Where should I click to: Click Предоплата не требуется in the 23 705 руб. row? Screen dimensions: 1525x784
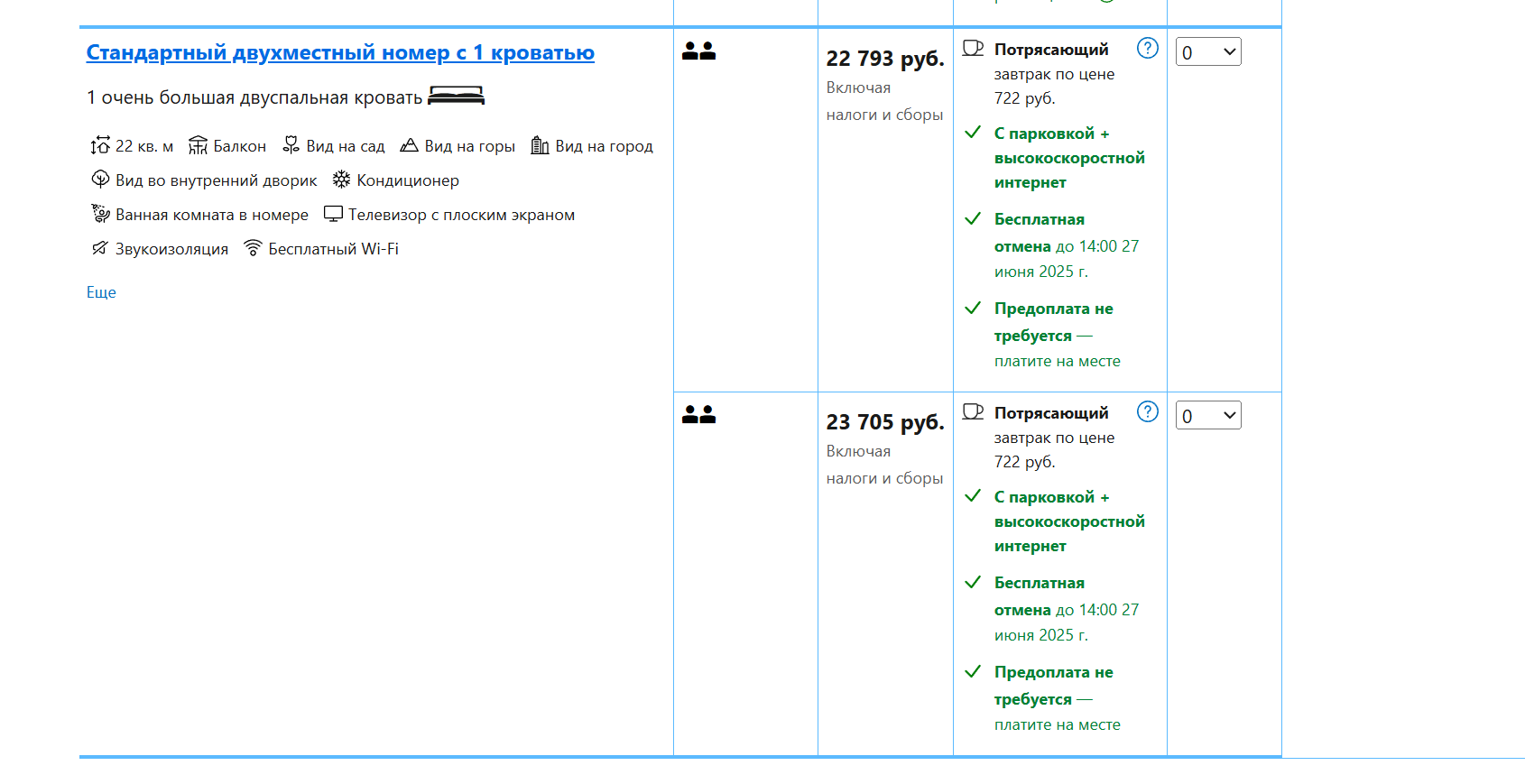coord(1054,686)
